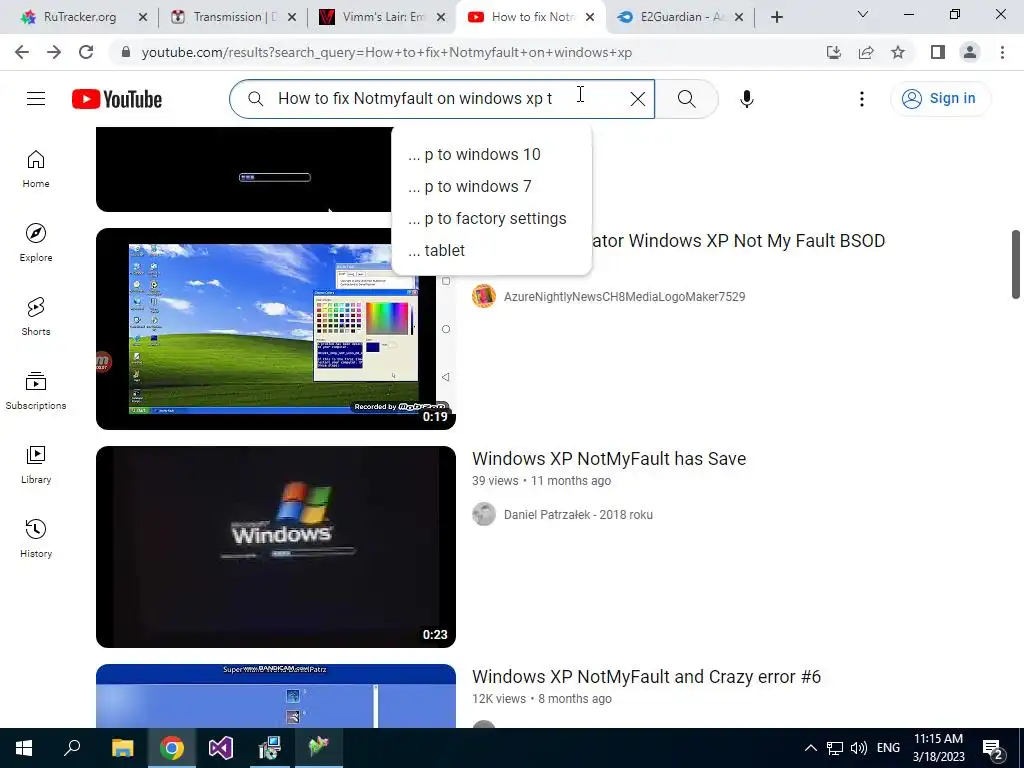This screenshot has height=768, width=1024.
Task: Click the ENG language indicator
Action: [888, 748]
